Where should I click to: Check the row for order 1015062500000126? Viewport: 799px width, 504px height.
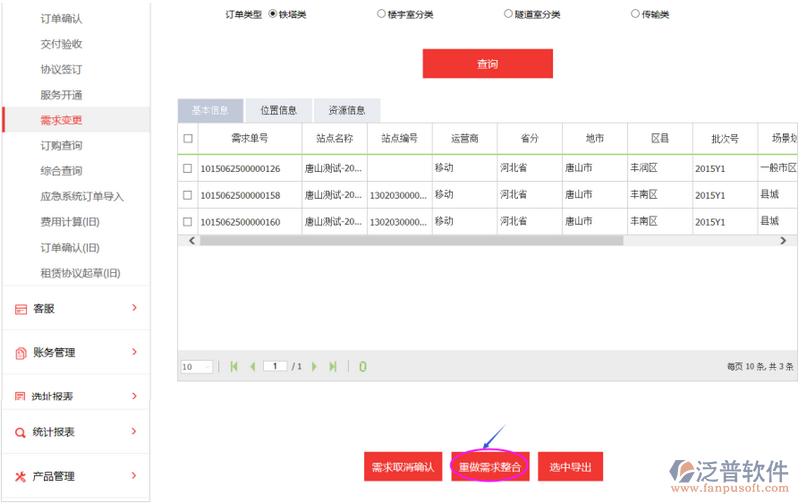tap(187, 168)
